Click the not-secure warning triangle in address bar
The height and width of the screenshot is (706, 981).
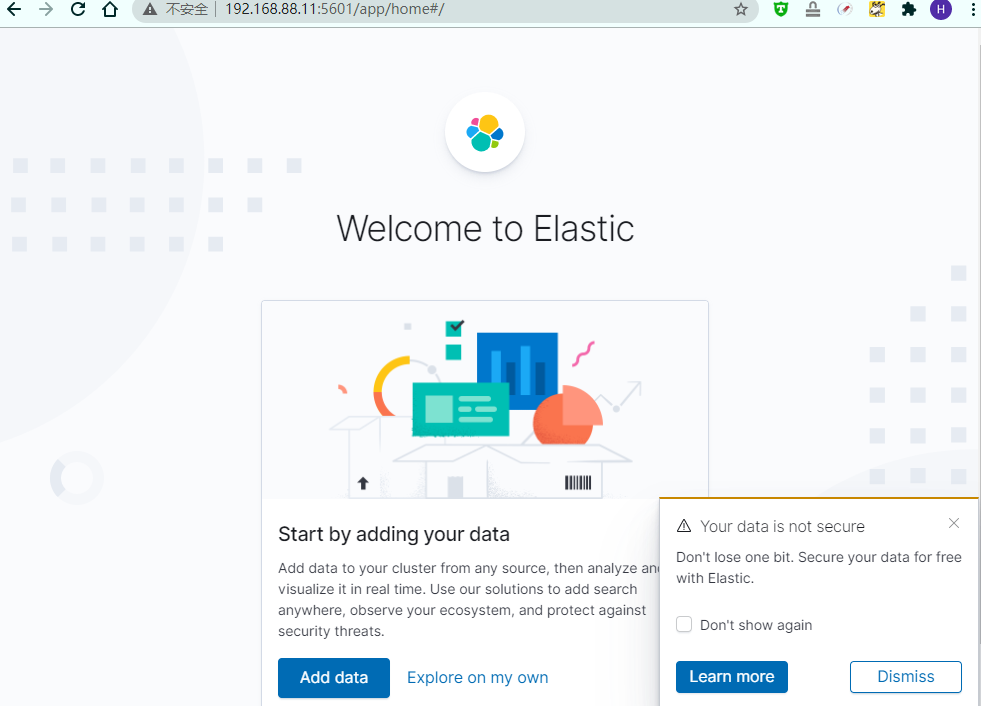[150, 9]
